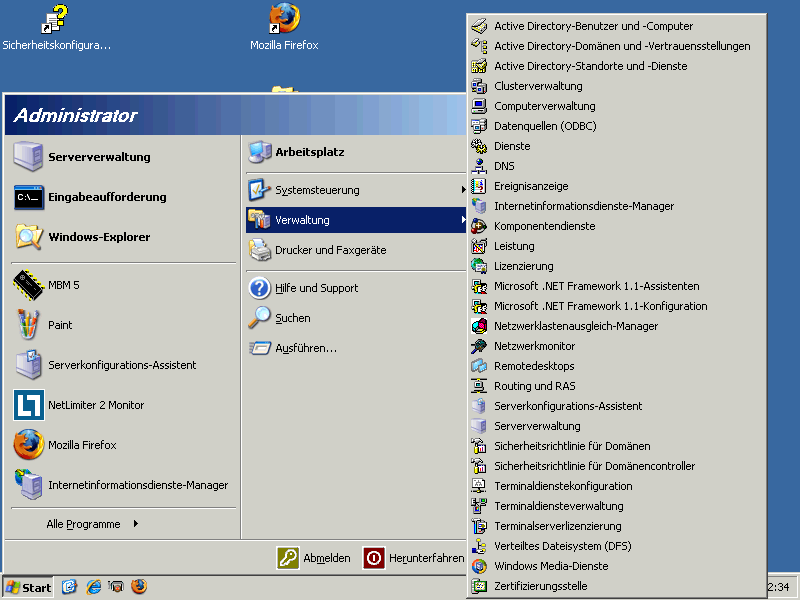Click the Terminalserverlizenzierung icon
The image size is (800, 600).
(479, 526)
